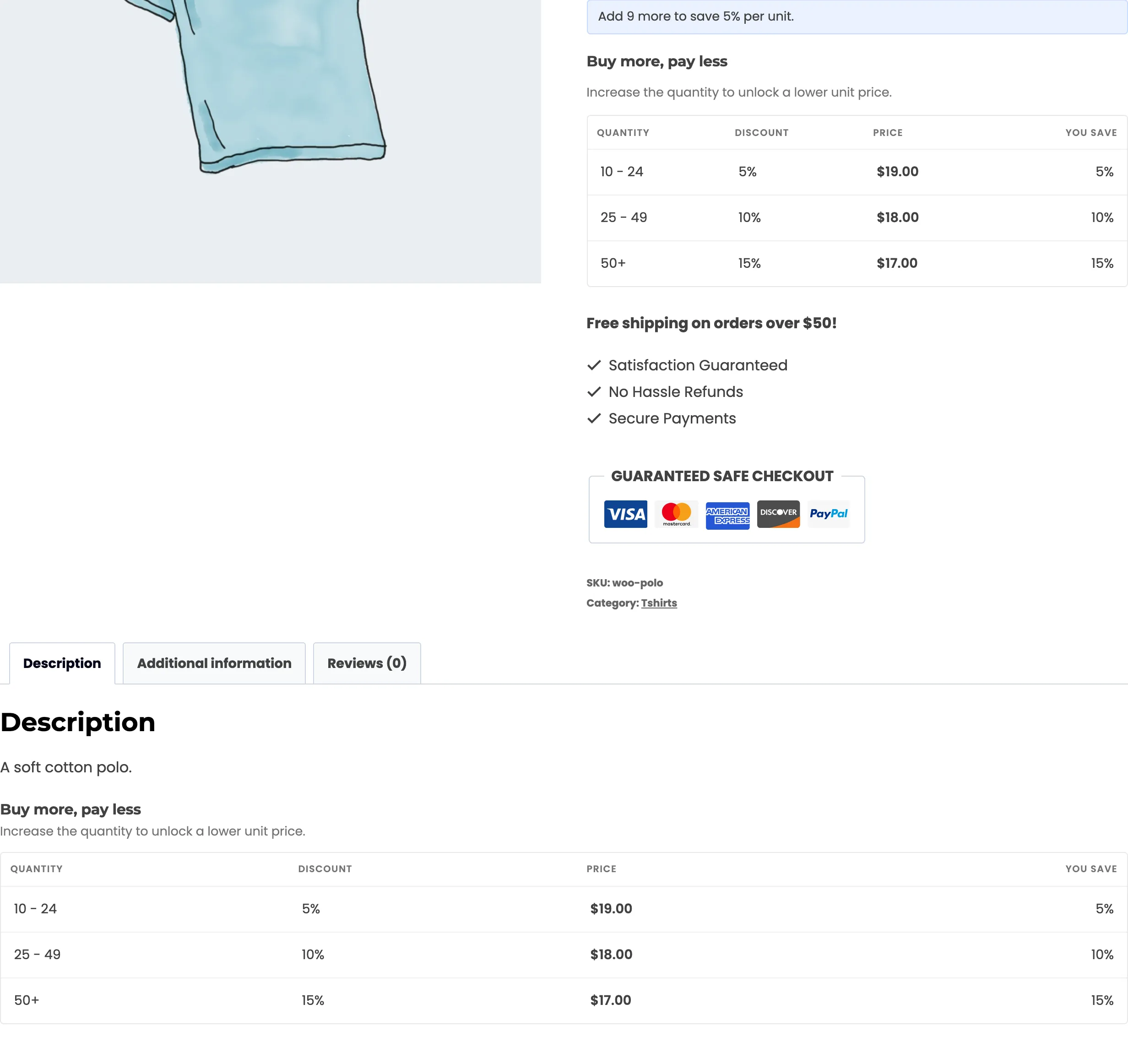
Task: Click the blue polo product image
Action: point(270,141)
